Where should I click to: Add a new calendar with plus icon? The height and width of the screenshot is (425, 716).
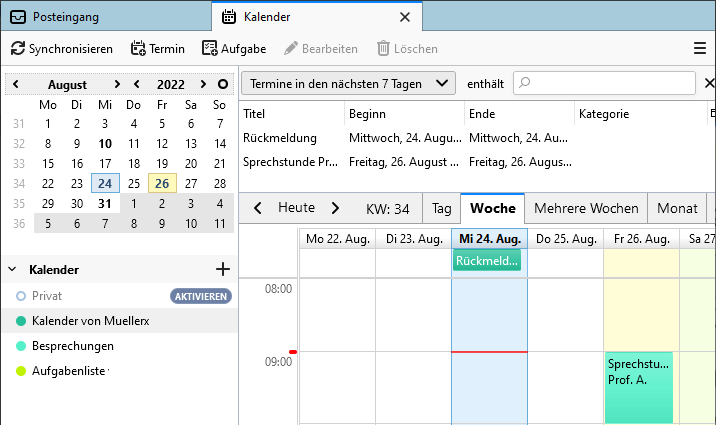223,269
